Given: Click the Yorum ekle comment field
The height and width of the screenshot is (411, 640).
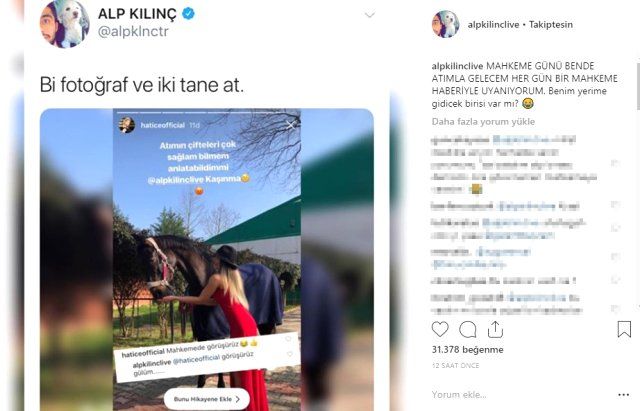Looking at the screenshot, I should pos(459,395).
